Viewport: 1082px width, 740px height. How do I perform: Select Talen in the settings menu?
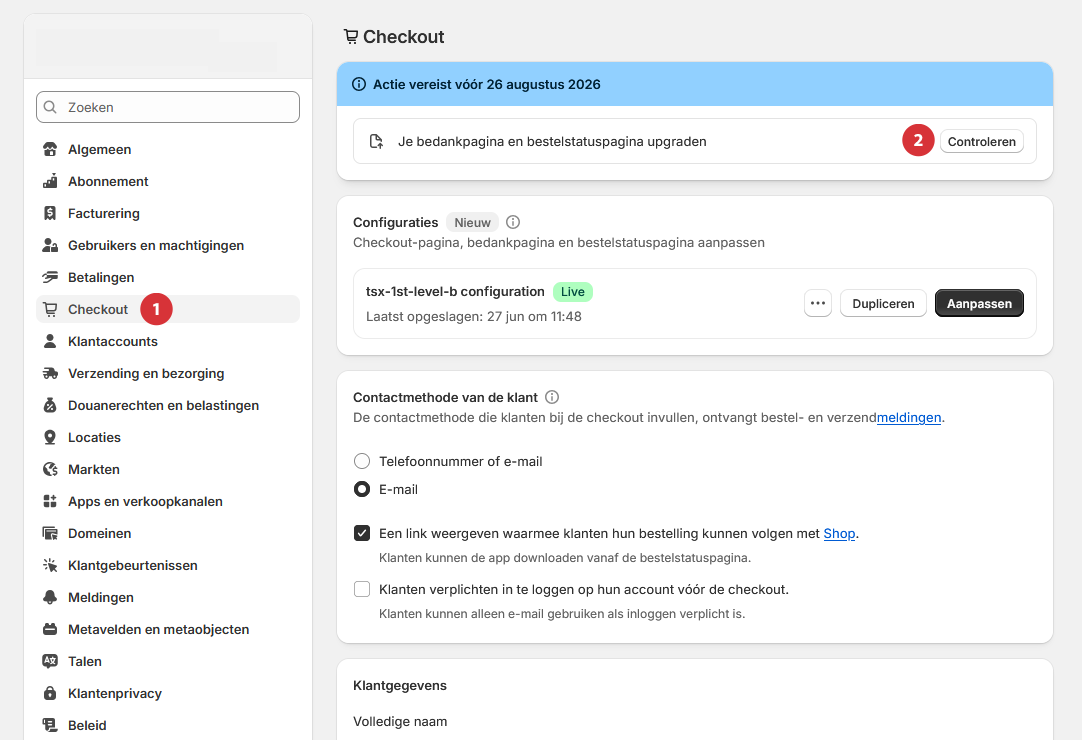click(84, 661)
